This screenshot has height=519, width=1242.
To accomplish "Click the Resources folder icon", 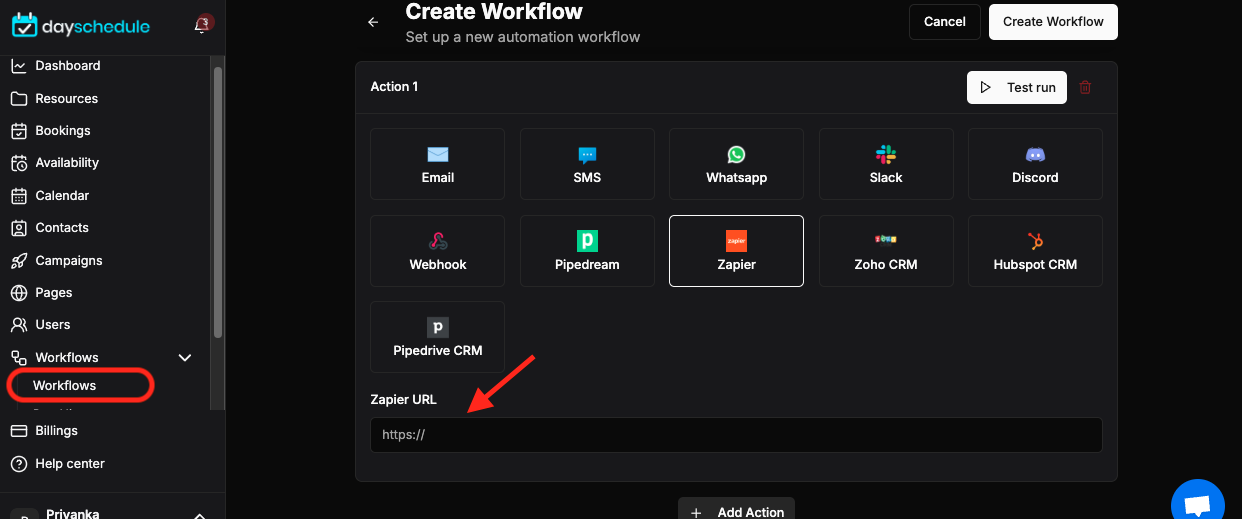I will point(18,99).
